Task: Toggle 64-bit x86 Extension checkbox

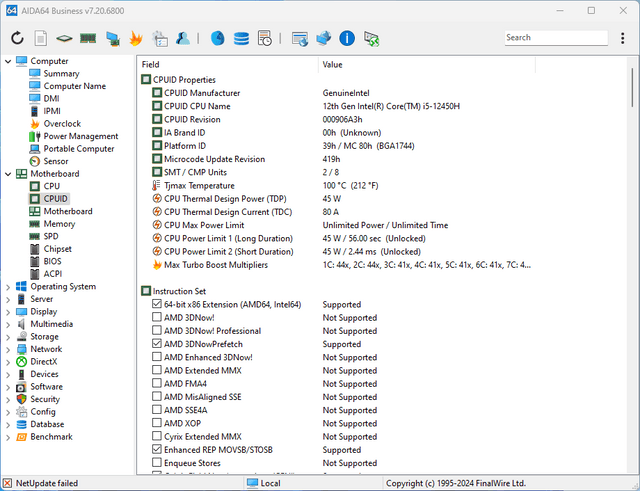Action: click(x=158, y=304)
